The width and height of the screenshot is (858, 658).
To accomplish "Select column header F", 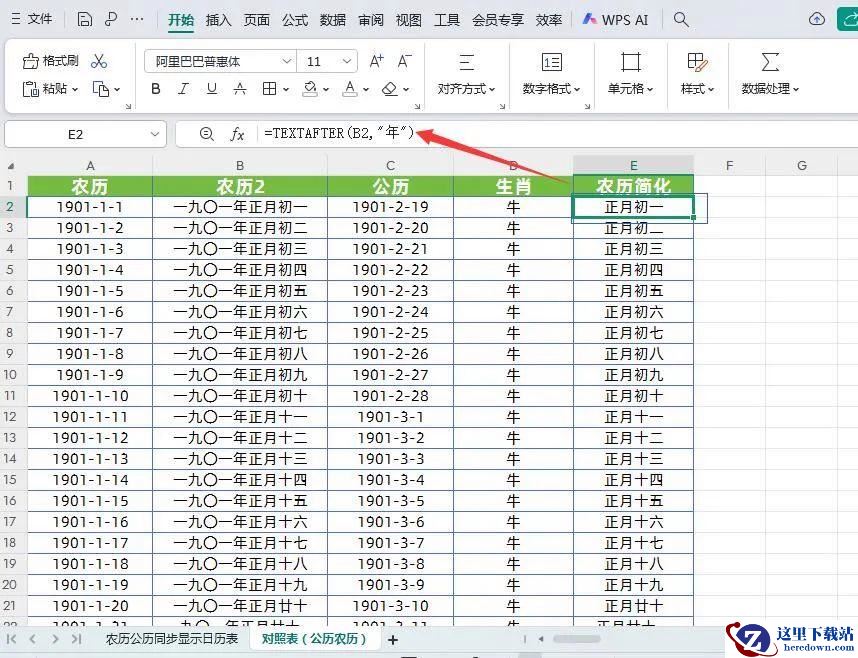I will pos(729,165).
